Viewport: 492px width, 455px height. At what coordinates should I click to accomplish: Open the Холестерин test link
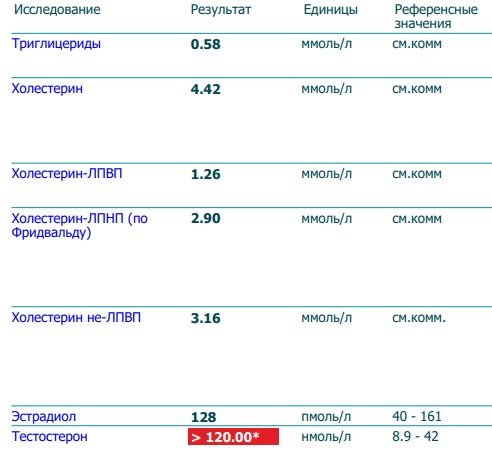coord(47,89)
